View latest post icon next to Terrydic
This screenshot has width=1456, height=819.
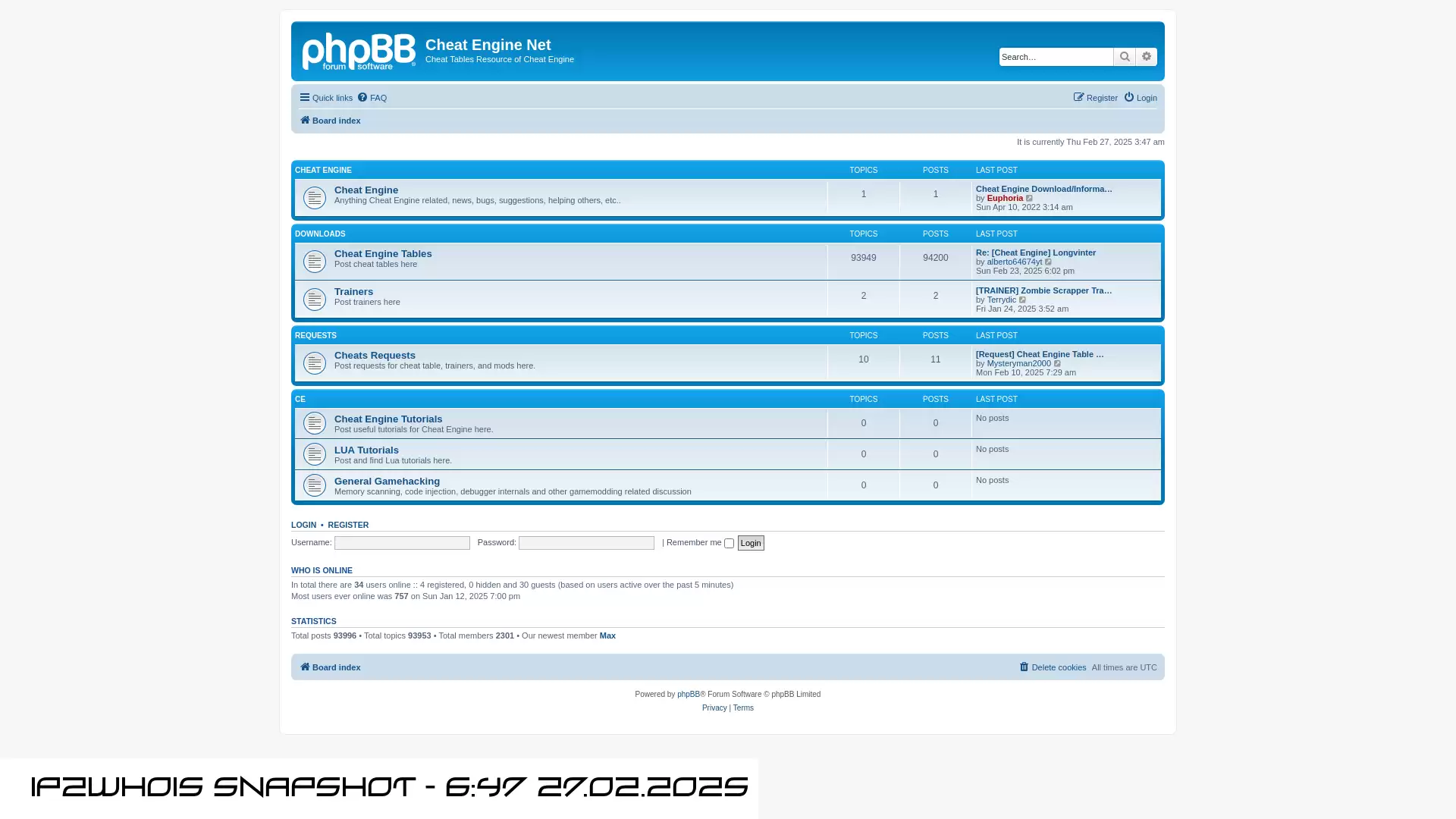pos(1023,300)
